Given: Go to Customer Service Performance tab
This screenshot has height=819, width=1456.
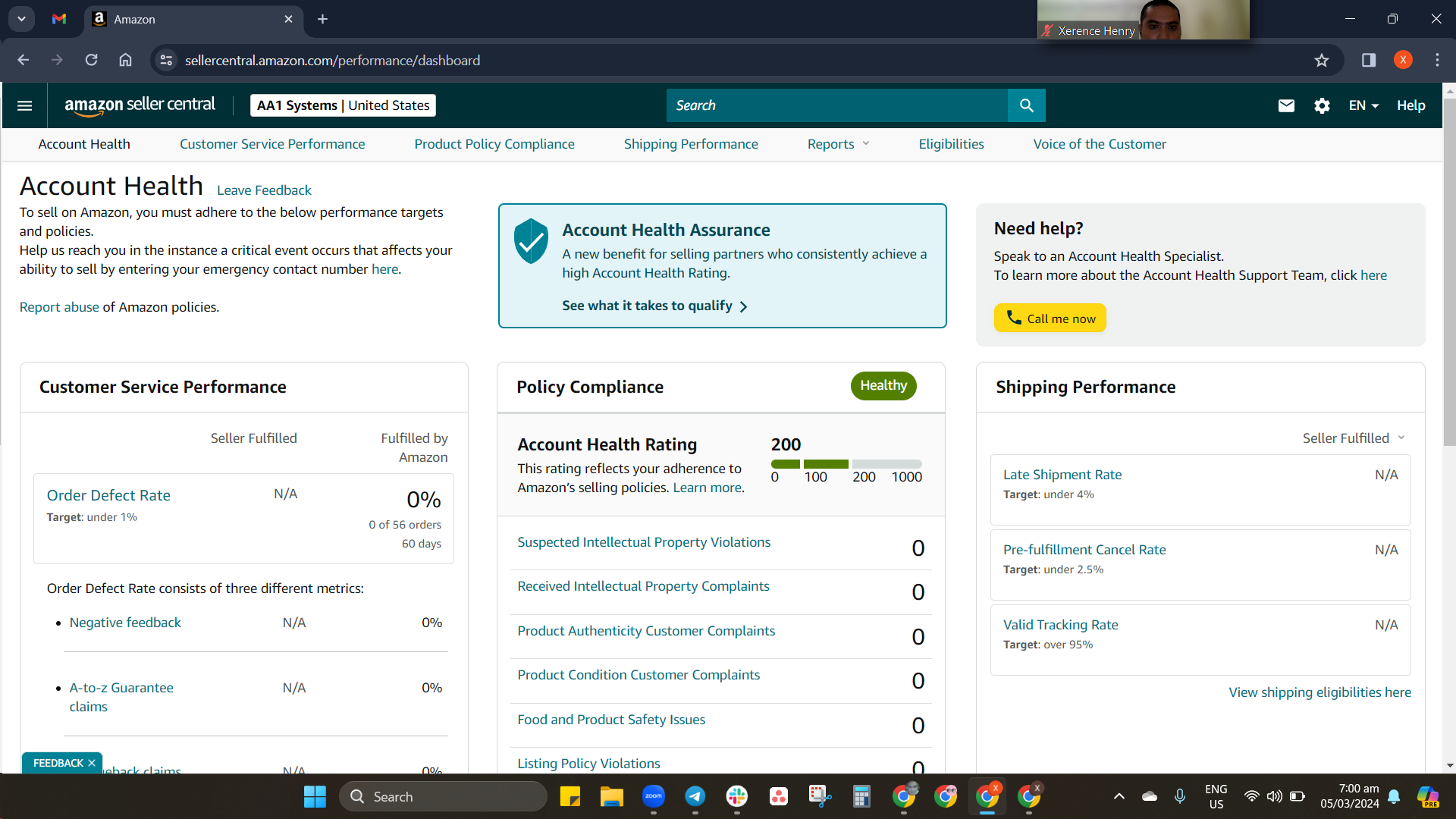Looking at the screenshot, I should click(272, 144).
